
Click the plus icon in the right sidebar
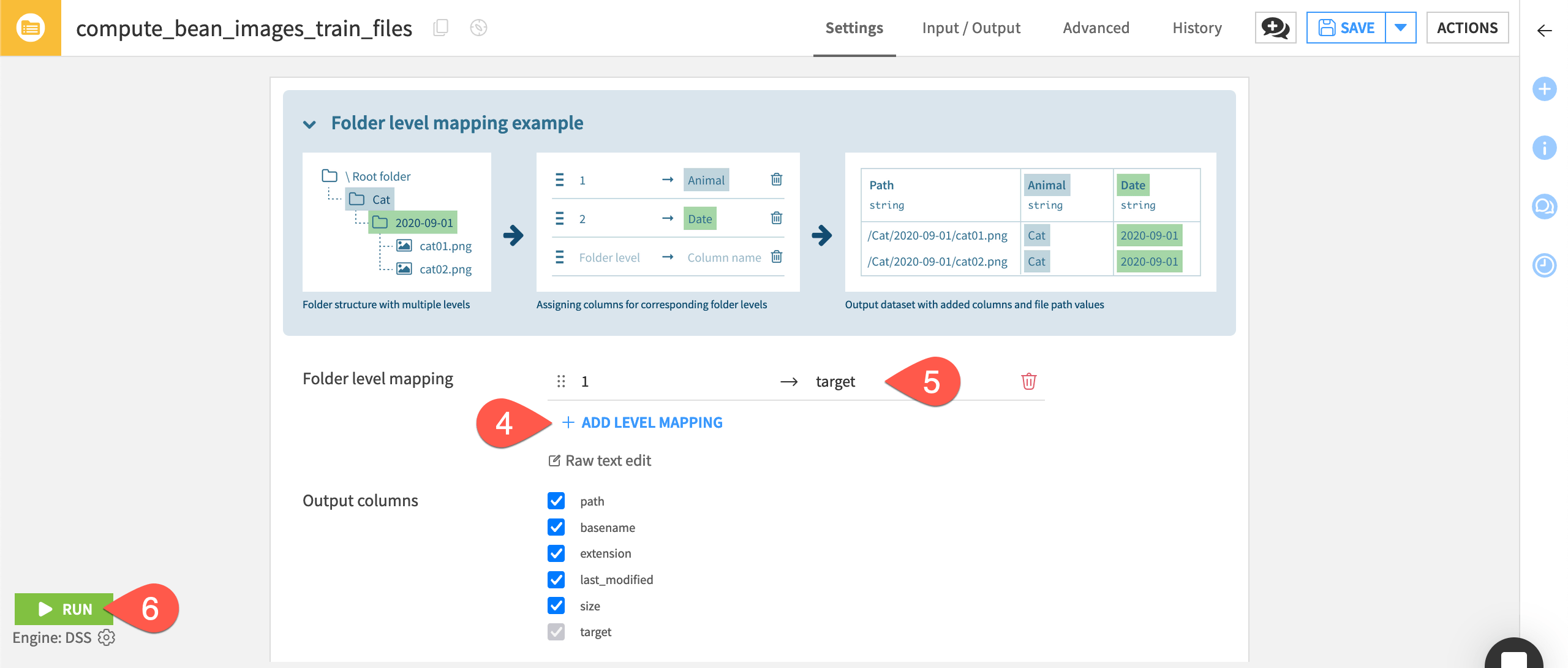point(1545,89)
